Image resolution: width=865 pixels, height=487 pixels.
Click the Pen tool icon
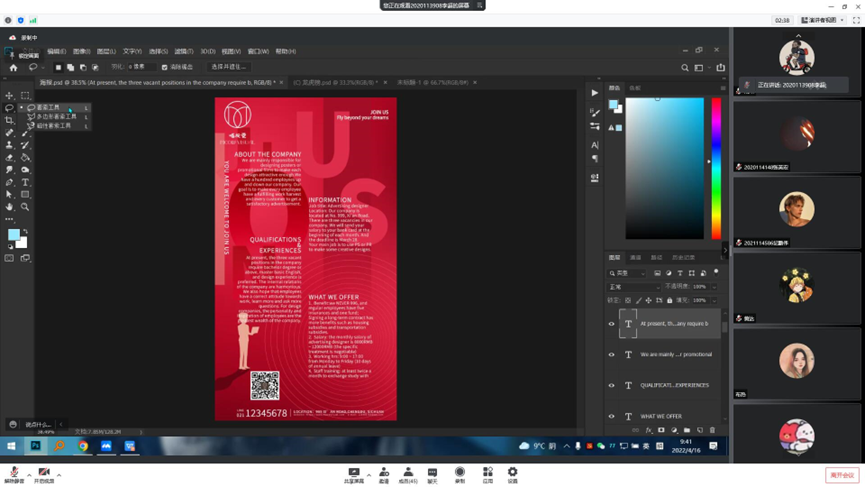[x=10, y=183]
